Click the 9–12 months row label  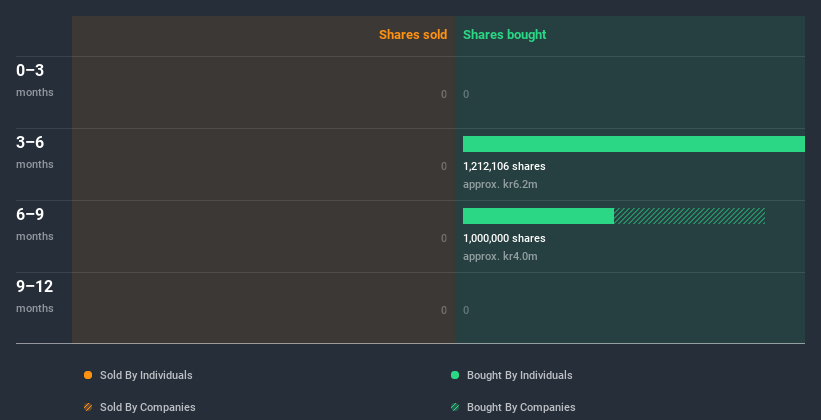pos(35,296)
